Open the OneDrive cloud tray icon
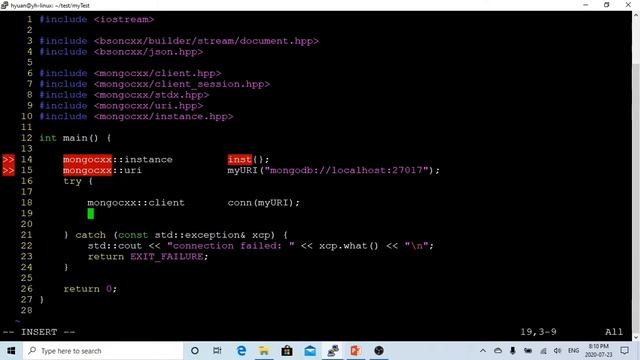This screenshot has width=640, height=360. [498, 351]
